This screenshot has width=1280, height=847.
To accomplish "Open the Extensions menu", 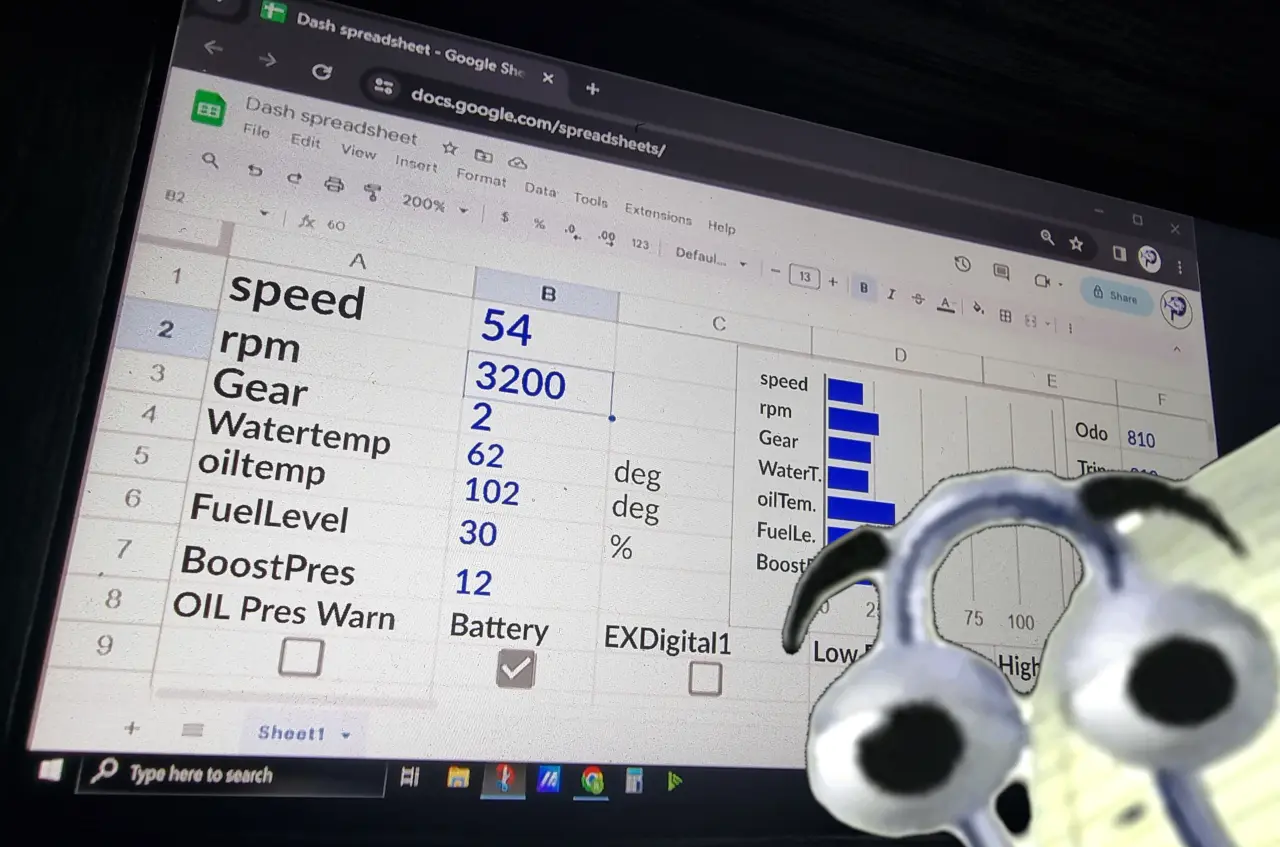I will [658, 215].
